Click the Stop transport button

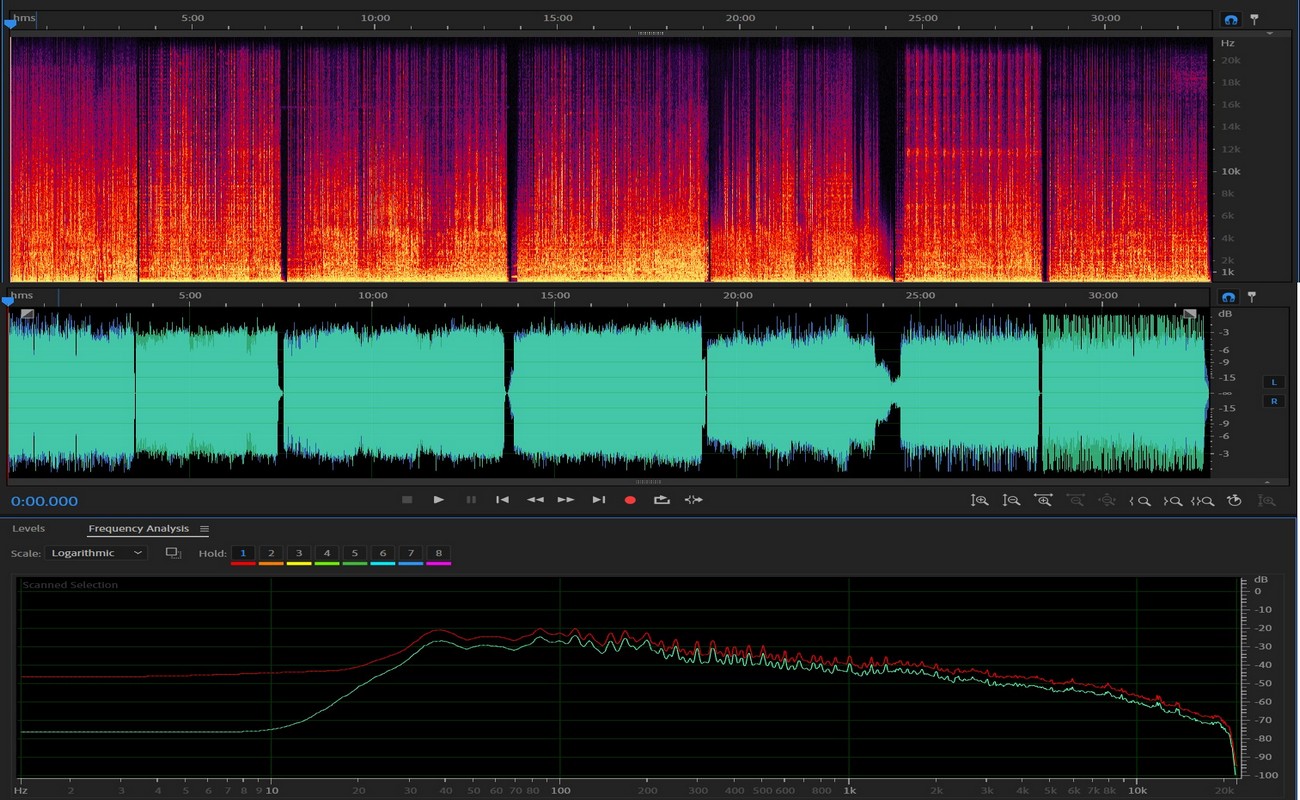407,500
